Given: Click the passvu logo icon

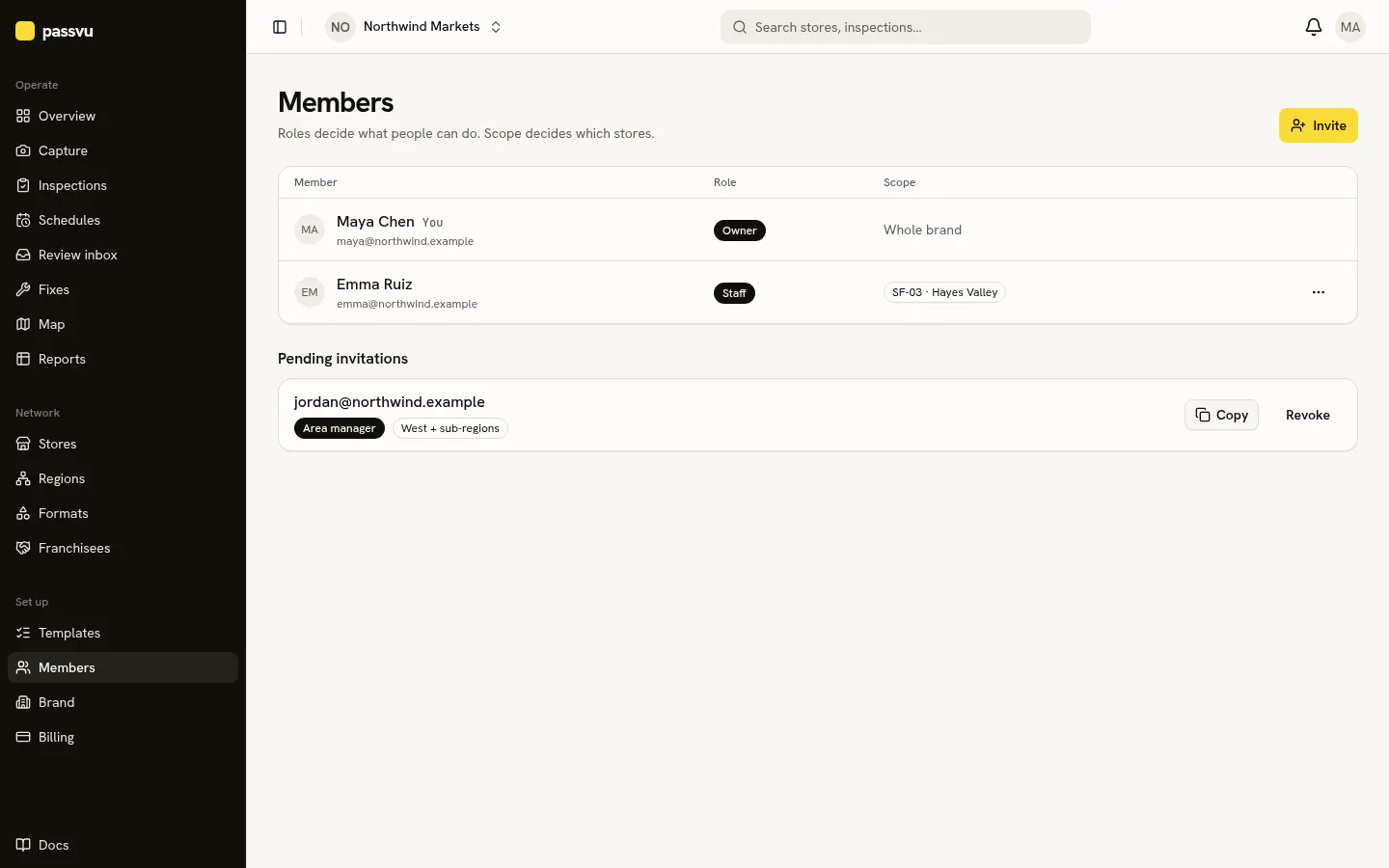Looking at the screenshot, I should click(x=25, y=31).
